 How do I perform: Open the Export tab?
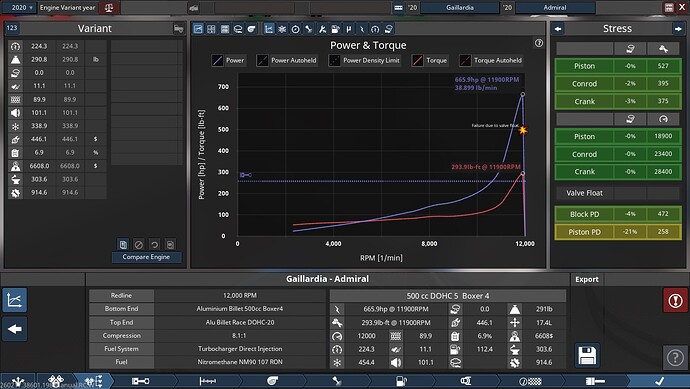[587, 279]
